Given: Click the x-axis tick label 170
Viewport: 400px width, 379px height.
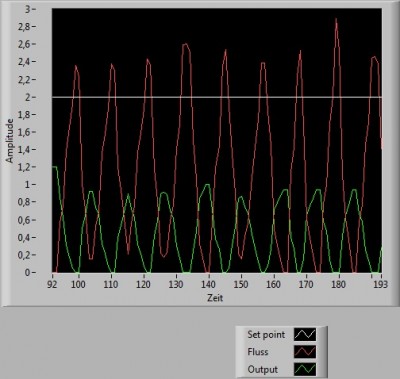Looking at the screenshot, I should tap(306, 284).
